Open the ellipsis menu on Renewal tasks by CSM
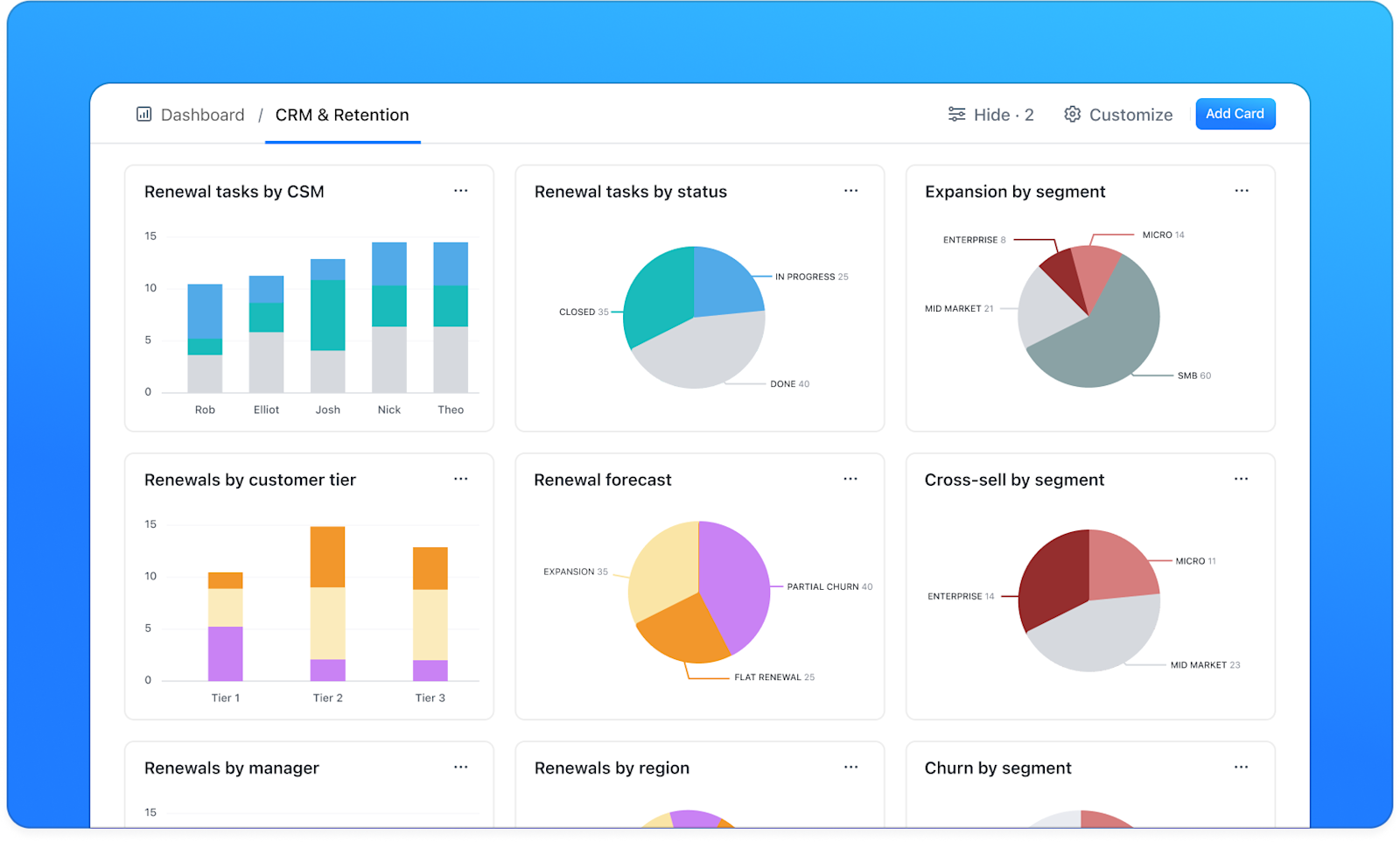This screenshot has width=1400, height=842. point(461,190)
